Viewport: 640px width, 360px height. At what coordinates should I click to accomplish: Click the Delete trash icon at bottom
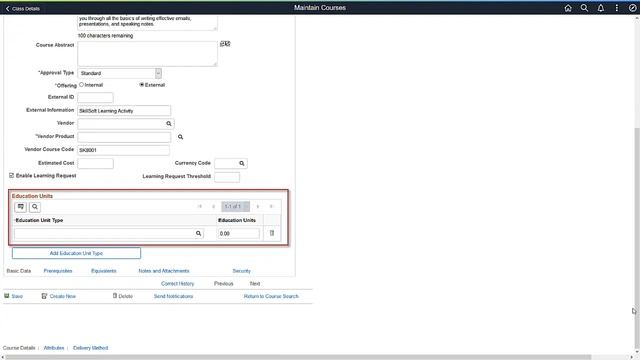pos(115,296)
